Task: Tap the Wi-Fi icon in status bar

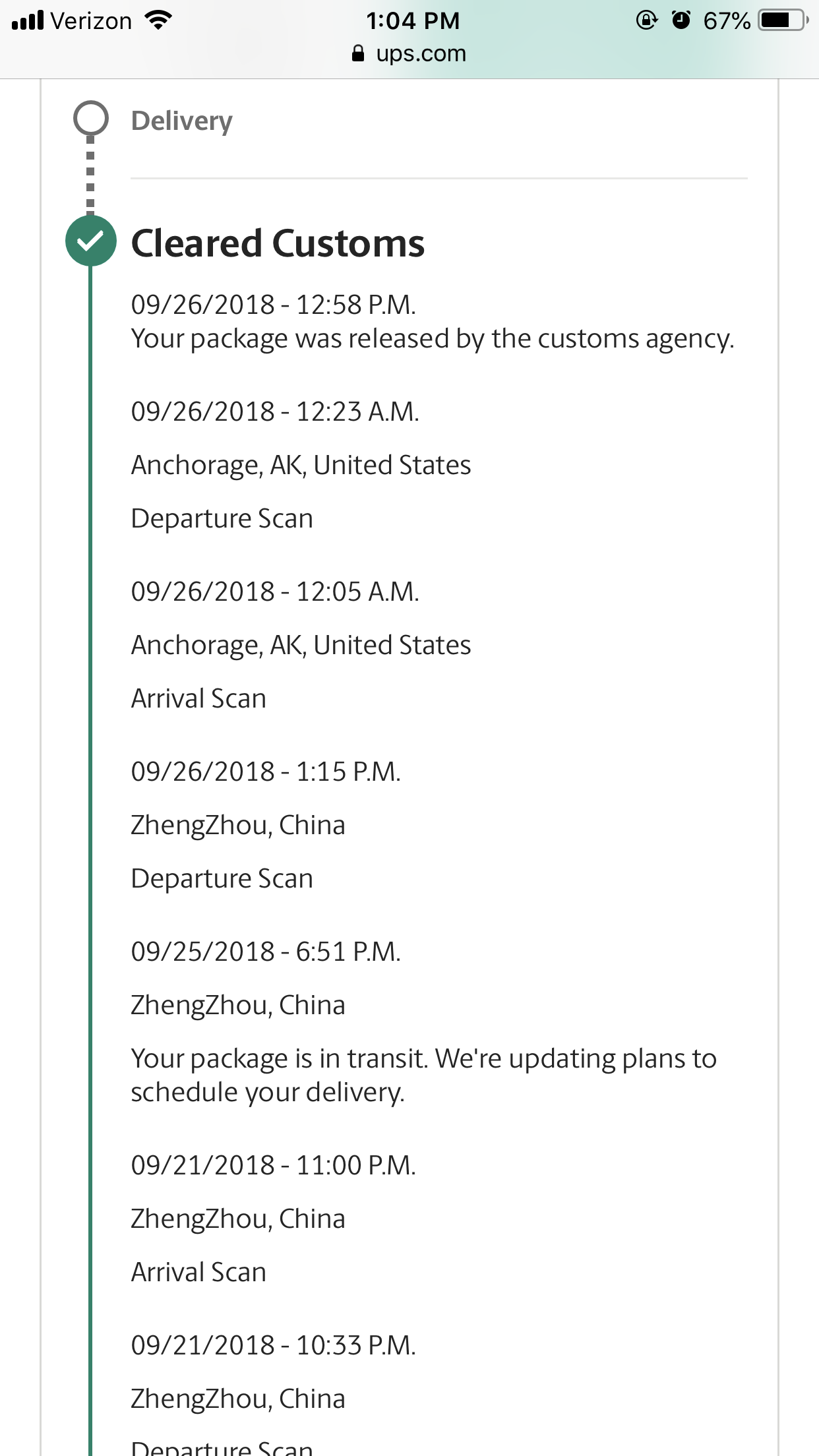Action: point(158,20)
